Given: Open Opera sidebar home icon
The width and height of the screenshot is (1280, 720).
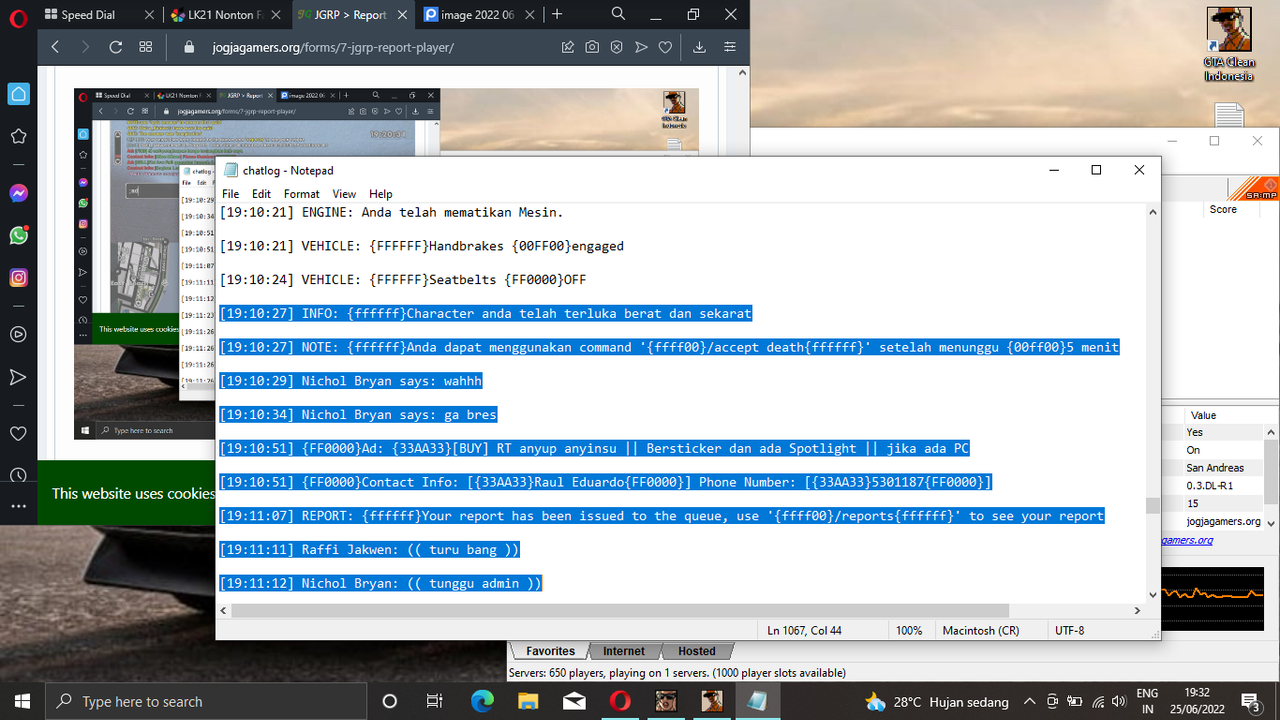Looking at the screenshot, I should (x=18, y=94).
